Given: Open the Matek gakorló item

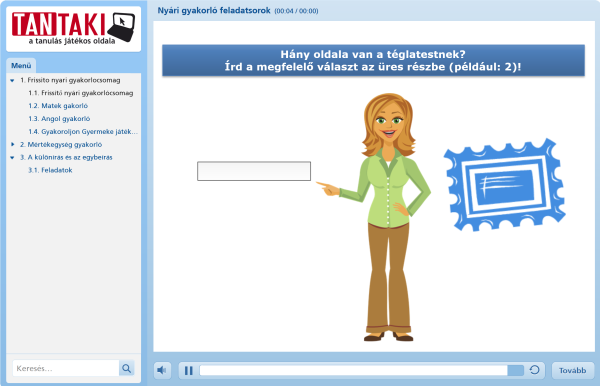Looking at the screenshot, I should [x=58, y=106].
